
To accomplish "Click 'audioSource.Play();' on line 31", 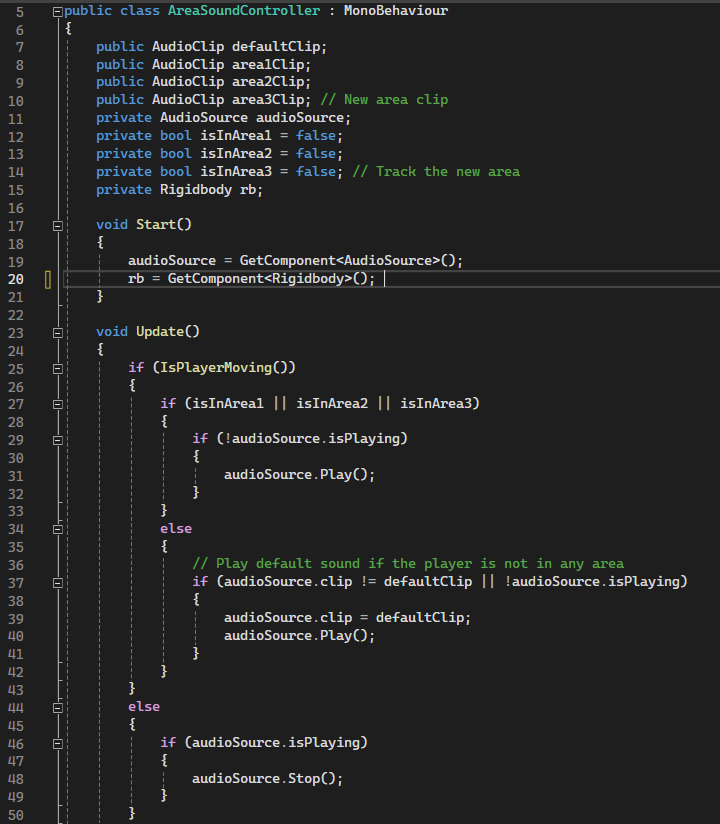I will pos(300,475).
